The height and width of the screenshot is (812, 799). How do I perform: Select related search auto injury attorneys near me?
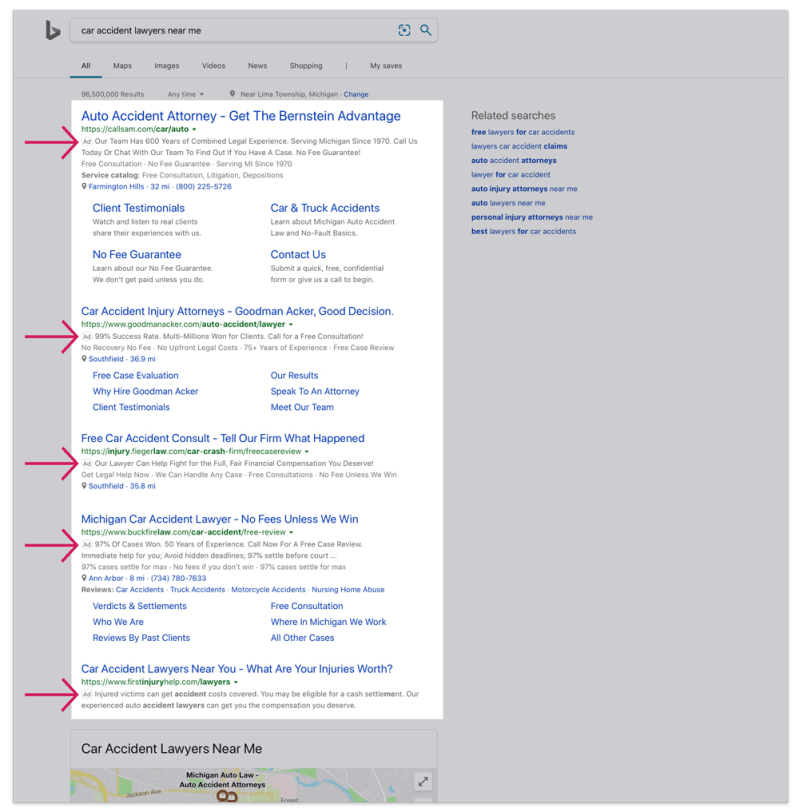point(524,189)
